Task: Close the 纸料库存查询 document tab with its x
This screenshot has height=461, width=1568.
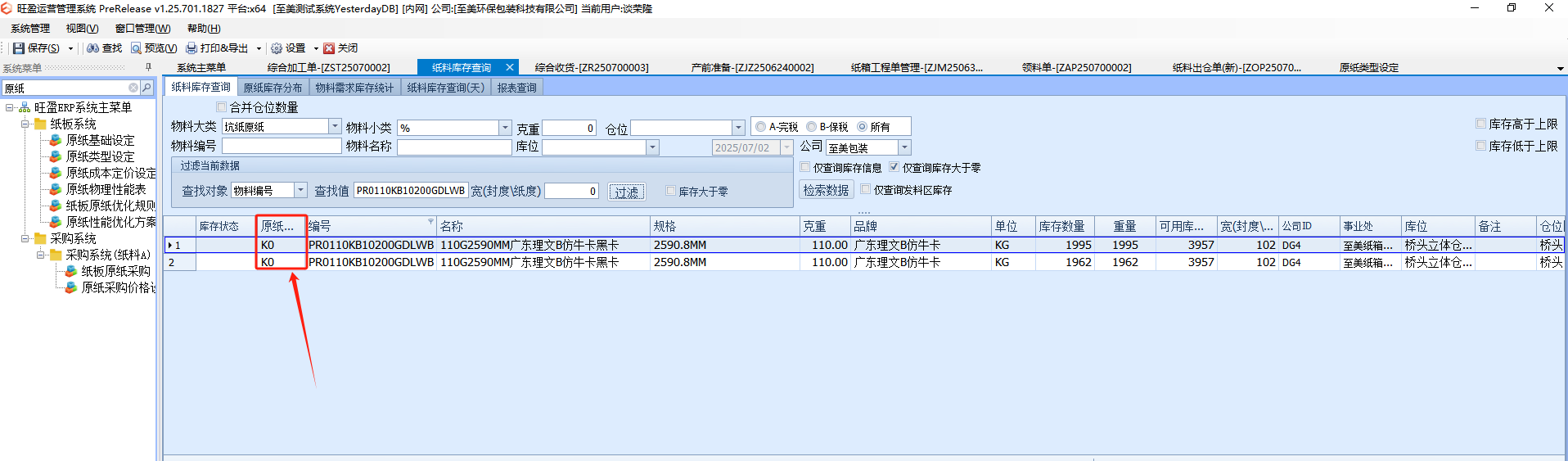Action: [510, 67]
